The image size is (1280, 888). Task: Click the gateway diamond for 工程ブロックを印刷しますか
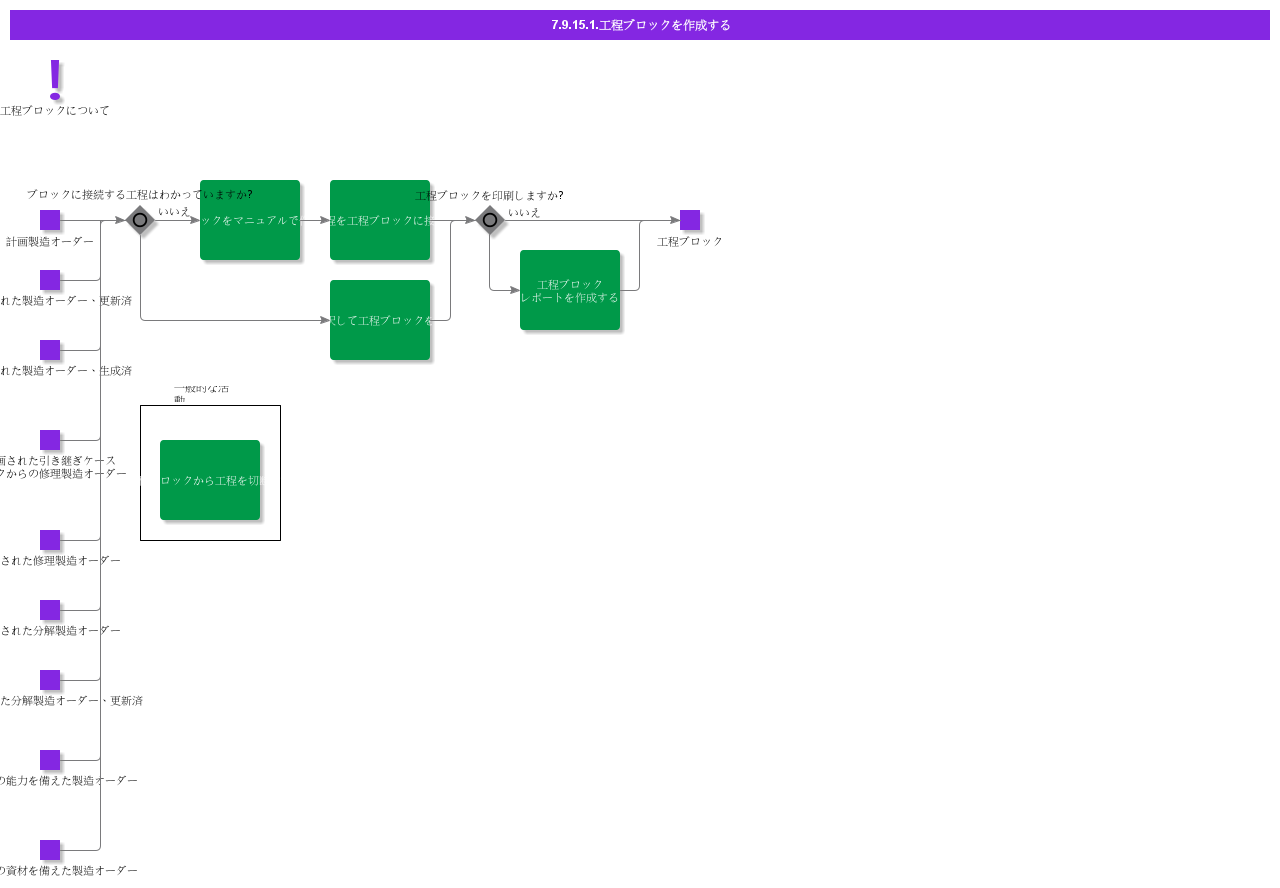tap(490, 220)
